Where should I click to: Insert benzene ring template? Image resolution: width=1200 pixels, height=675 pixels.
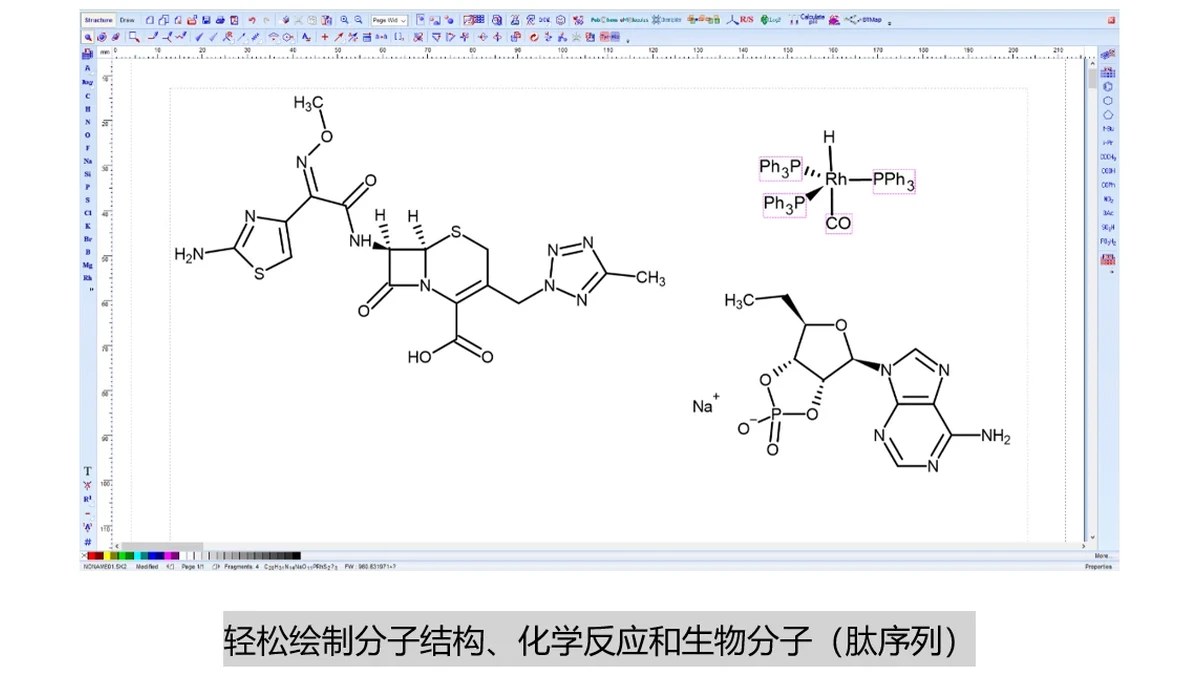(1108, 86)
